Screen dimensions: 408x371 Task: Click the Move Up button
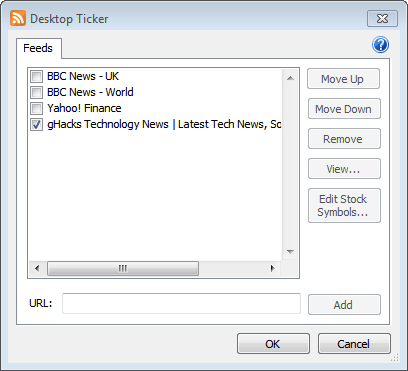click(343, 79)
